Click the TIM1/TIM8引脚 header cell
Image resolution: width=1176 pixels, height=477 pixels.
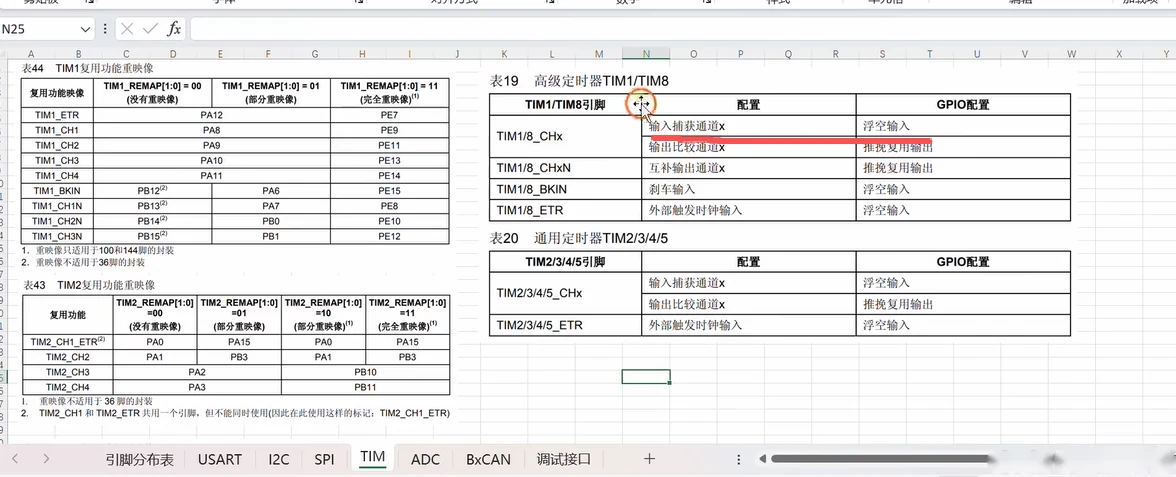click(x=565, y=105)
